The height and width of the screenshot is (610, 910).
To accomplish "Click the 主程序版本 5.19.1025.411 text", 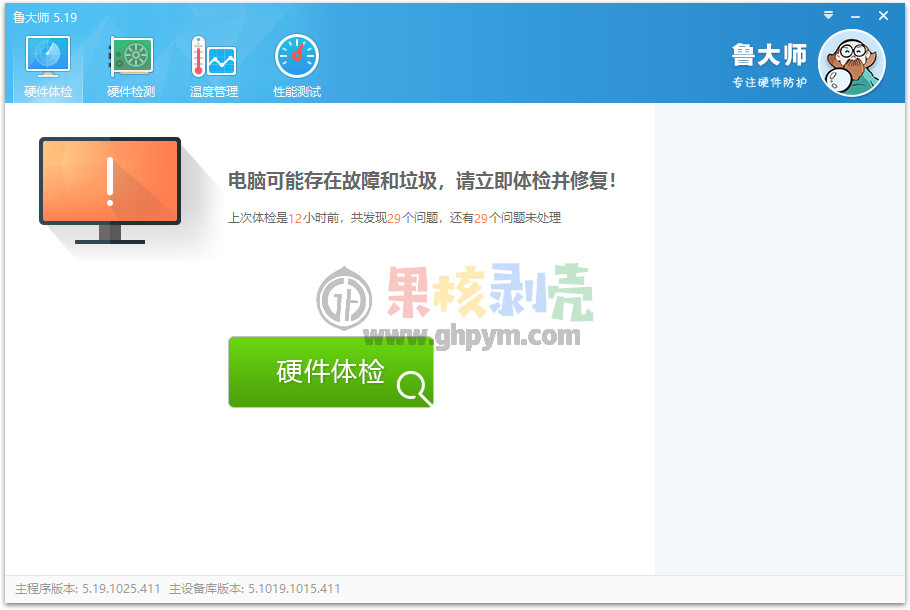I will tap(88, 589).
